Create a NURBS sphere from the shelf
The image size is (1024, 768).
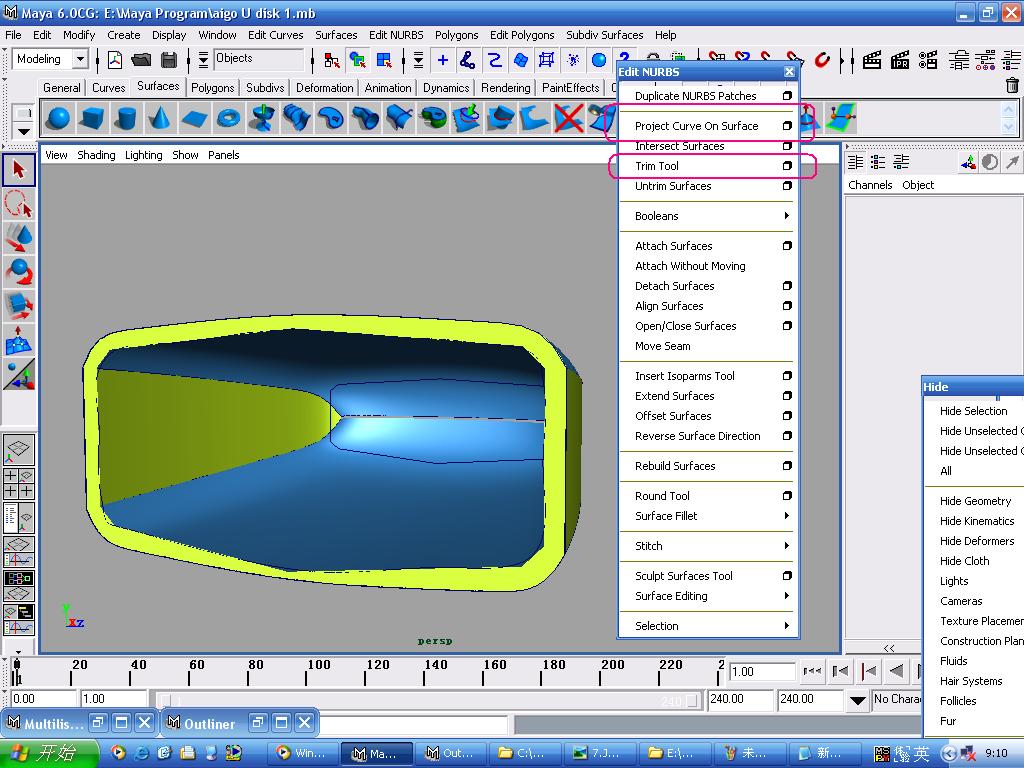[x=59, y=118]
